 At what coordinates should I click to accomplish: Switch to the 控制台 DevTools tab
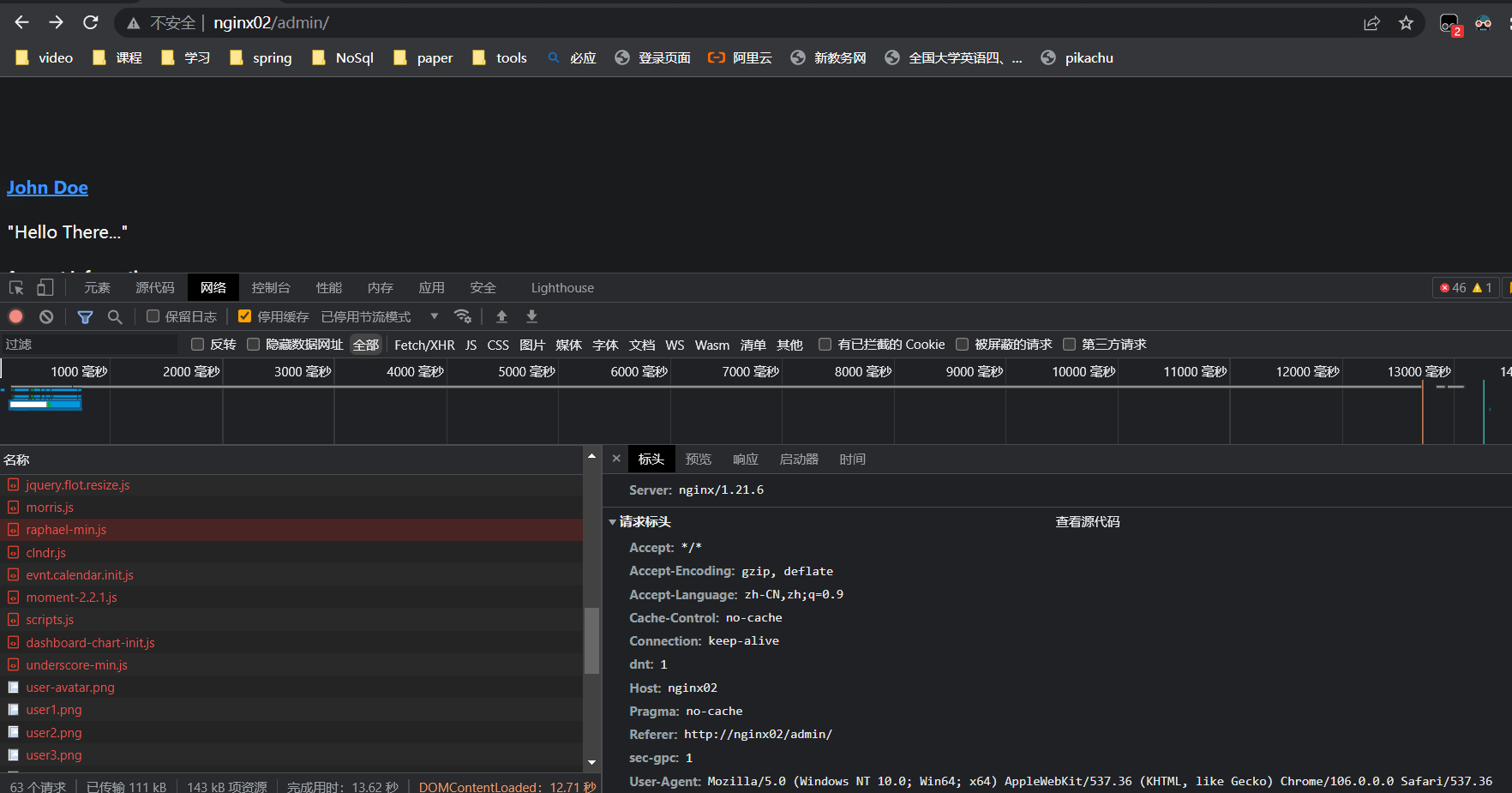271,288
